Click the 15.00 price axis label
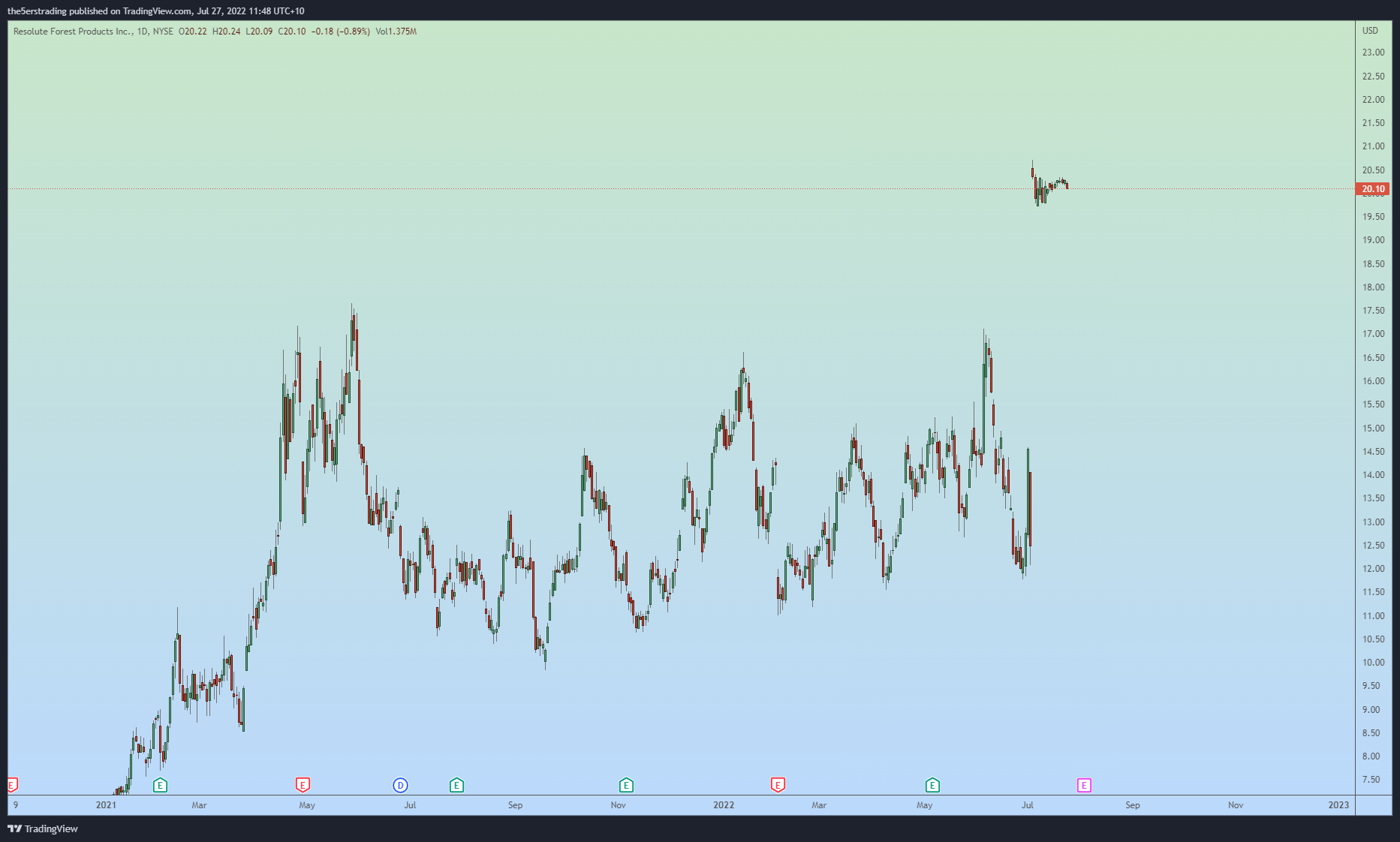The image size is (1400, 842). [x=1373, y=429]
